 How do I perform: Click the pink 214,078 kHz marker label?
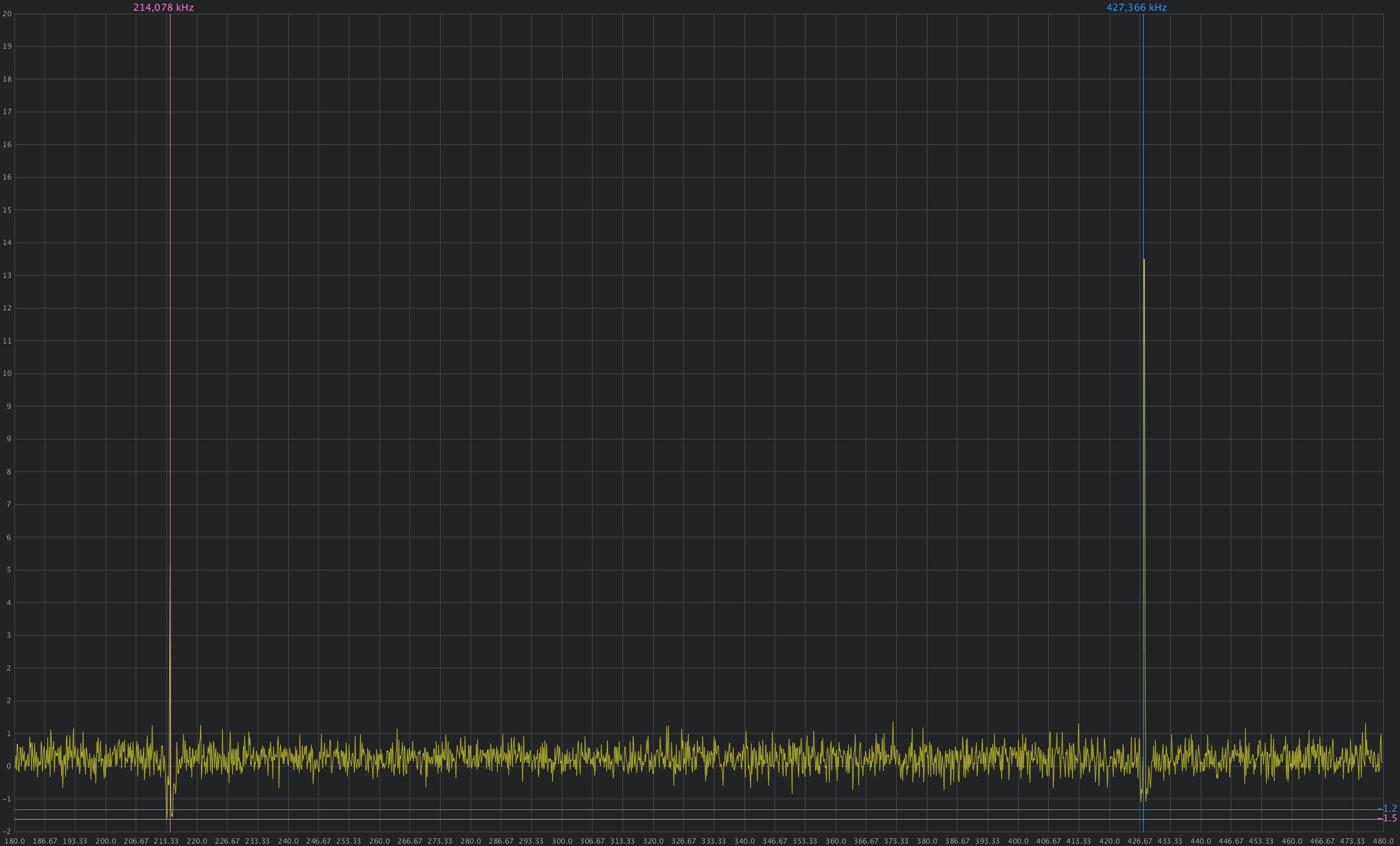163,8
